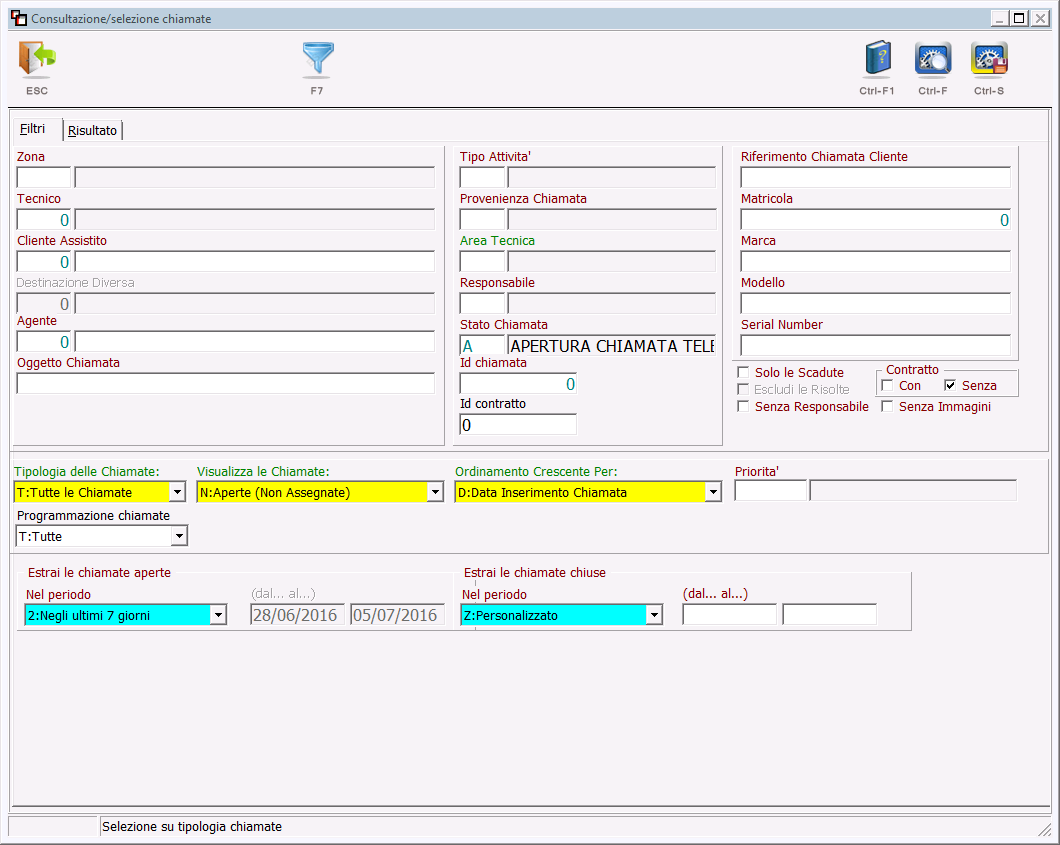Click the Id contratto field
The image size is (1060, 845).
click(x=518, y=425)
